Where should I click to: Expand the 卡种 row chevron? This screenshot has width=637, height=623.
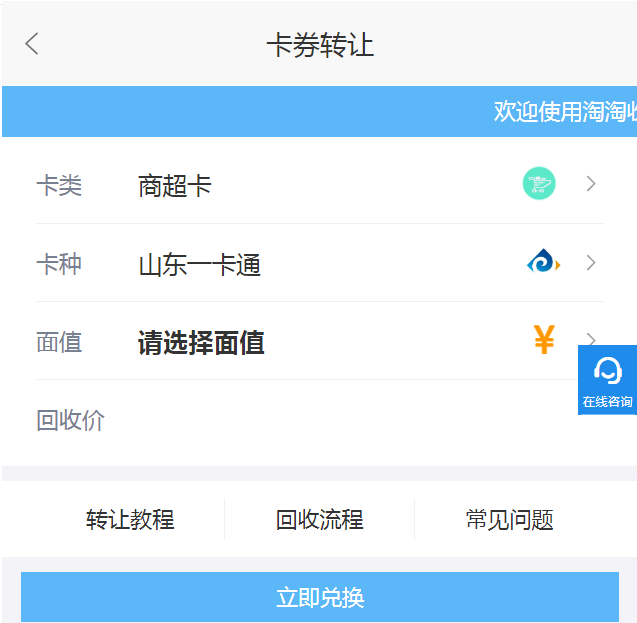(x=591, y=263)
